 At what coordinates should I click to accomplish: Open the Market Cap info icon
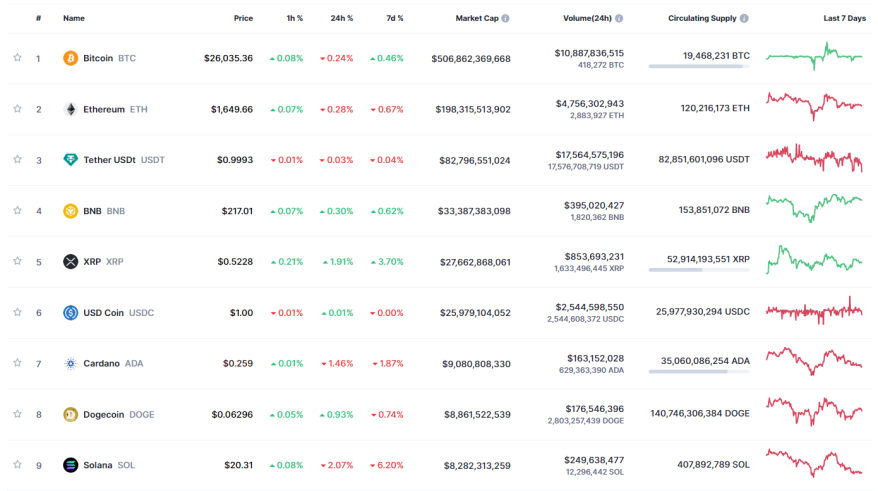(506, 18)
